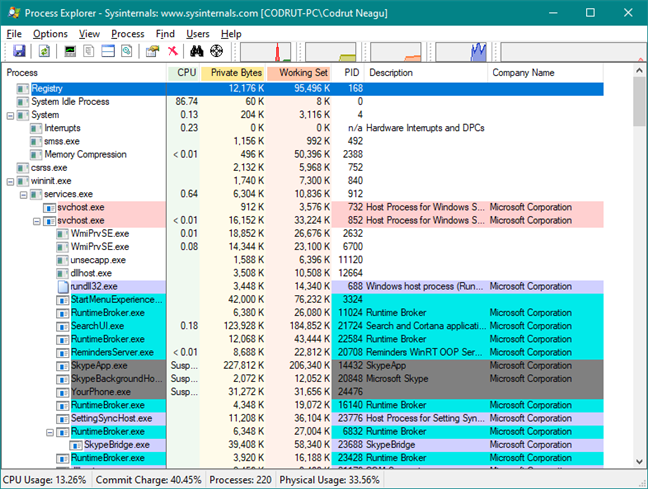
Task: Click the rundll32.exe blank page icon
Action: tap(63, 286)
